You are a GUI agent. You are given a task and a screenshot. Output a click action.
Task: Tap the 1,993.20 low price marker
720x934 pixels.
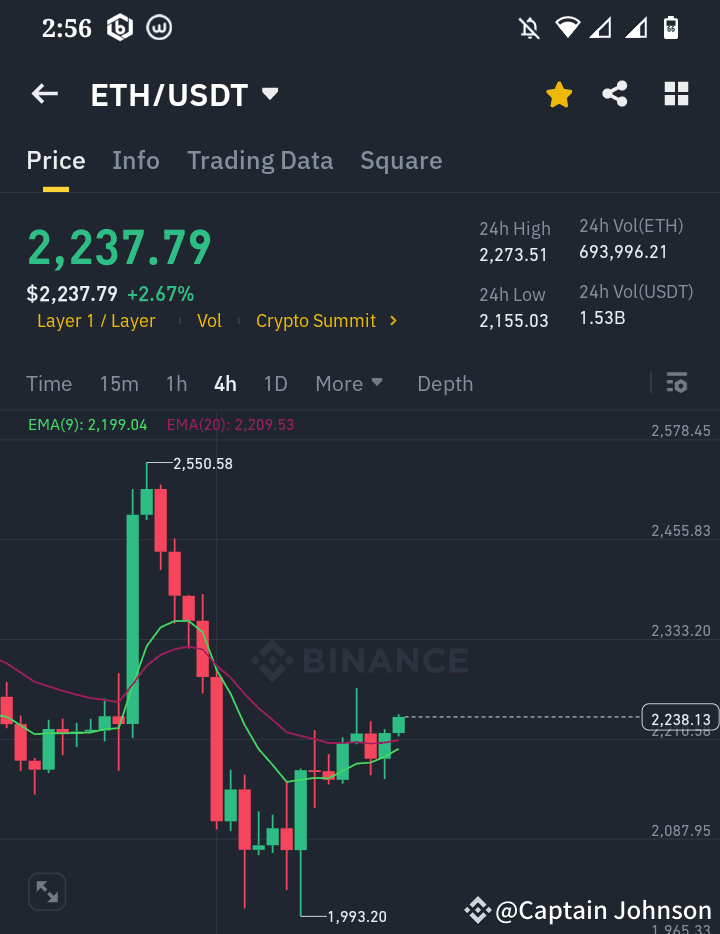[357, 917]
